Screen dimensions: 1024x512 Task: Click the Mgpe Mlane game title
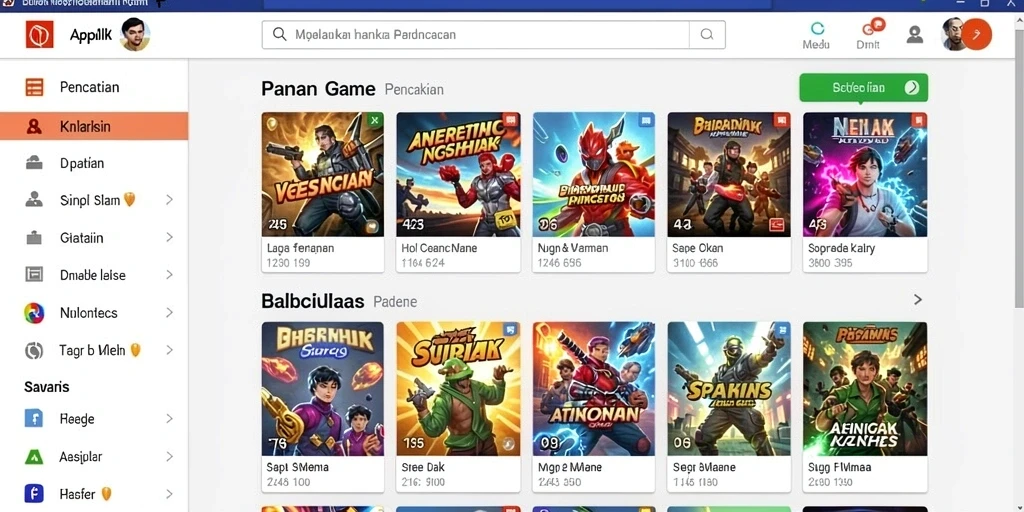pos(569,468)
